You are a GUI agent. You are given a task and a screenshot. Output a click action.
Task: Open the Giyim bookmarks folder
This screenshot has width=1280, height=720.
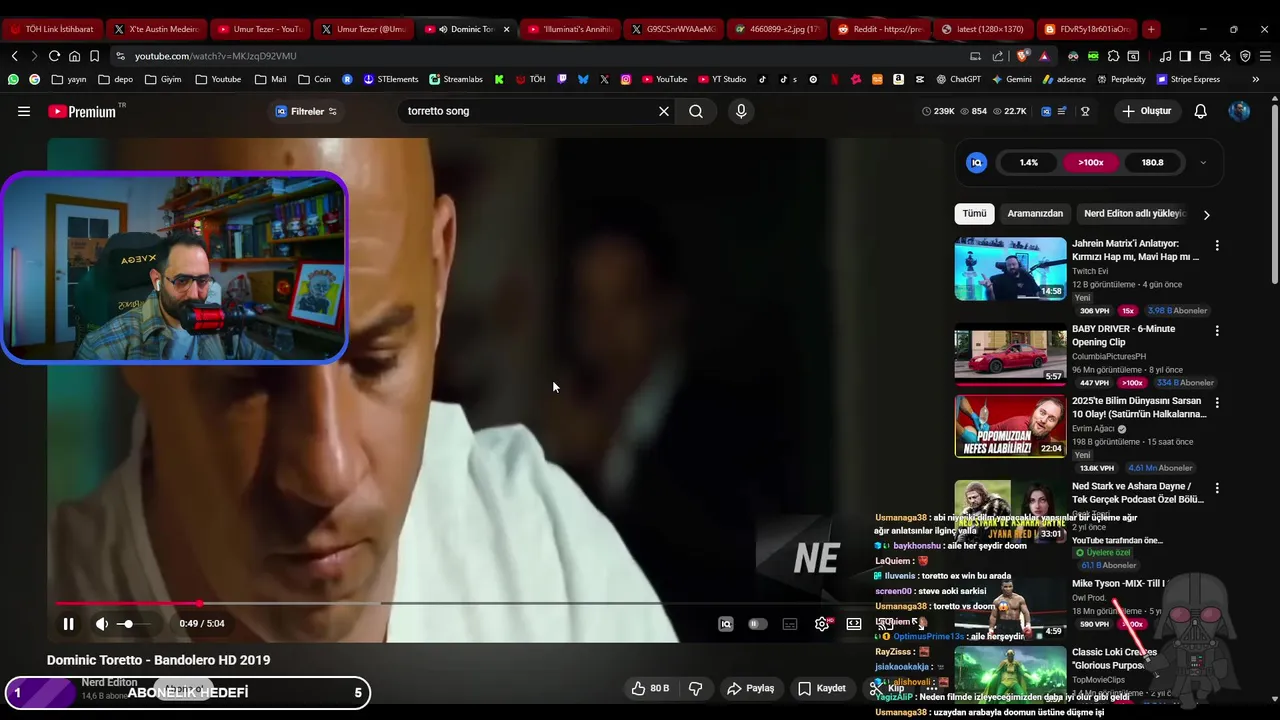[x=163, y=79]
